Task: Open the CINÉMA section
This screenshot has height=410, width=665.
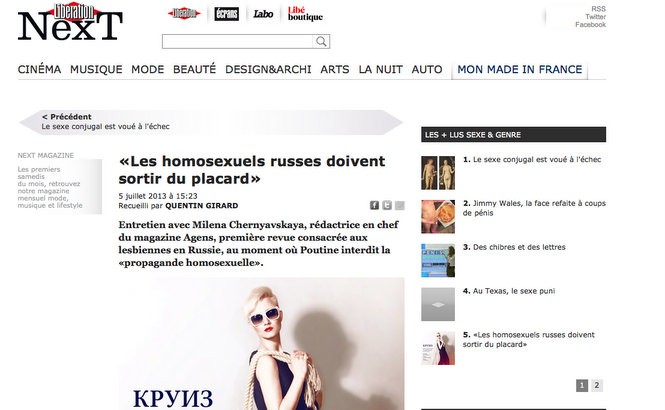Action: coord(39,70)
